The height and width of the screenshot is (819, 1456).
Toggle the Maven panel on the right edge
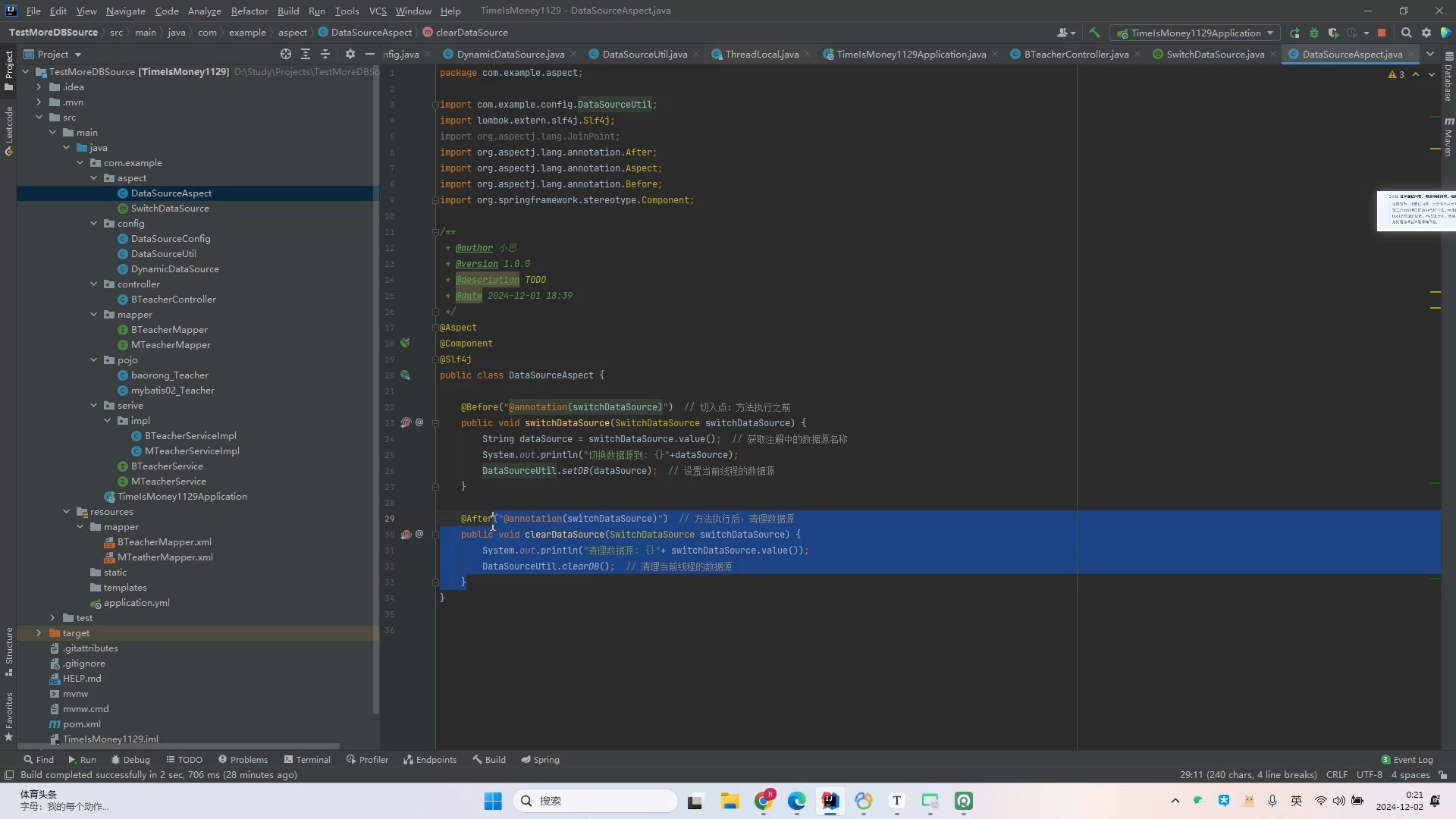click(1448, 136)
